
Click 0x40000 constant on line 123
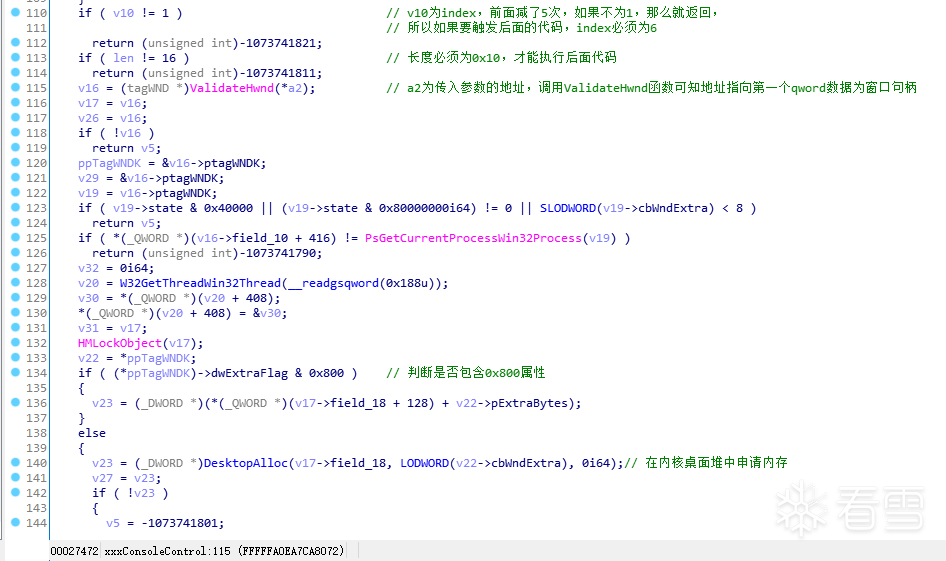[x=228, y=208]
